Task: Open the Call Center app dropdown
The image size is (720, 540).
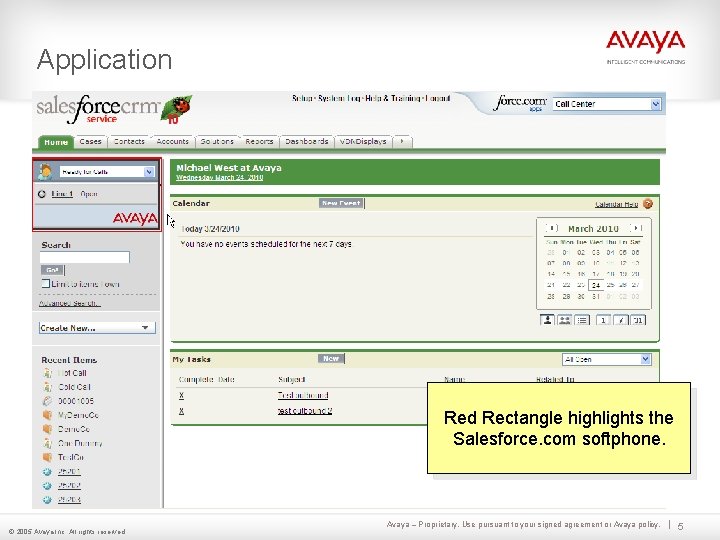Action: 607,104
